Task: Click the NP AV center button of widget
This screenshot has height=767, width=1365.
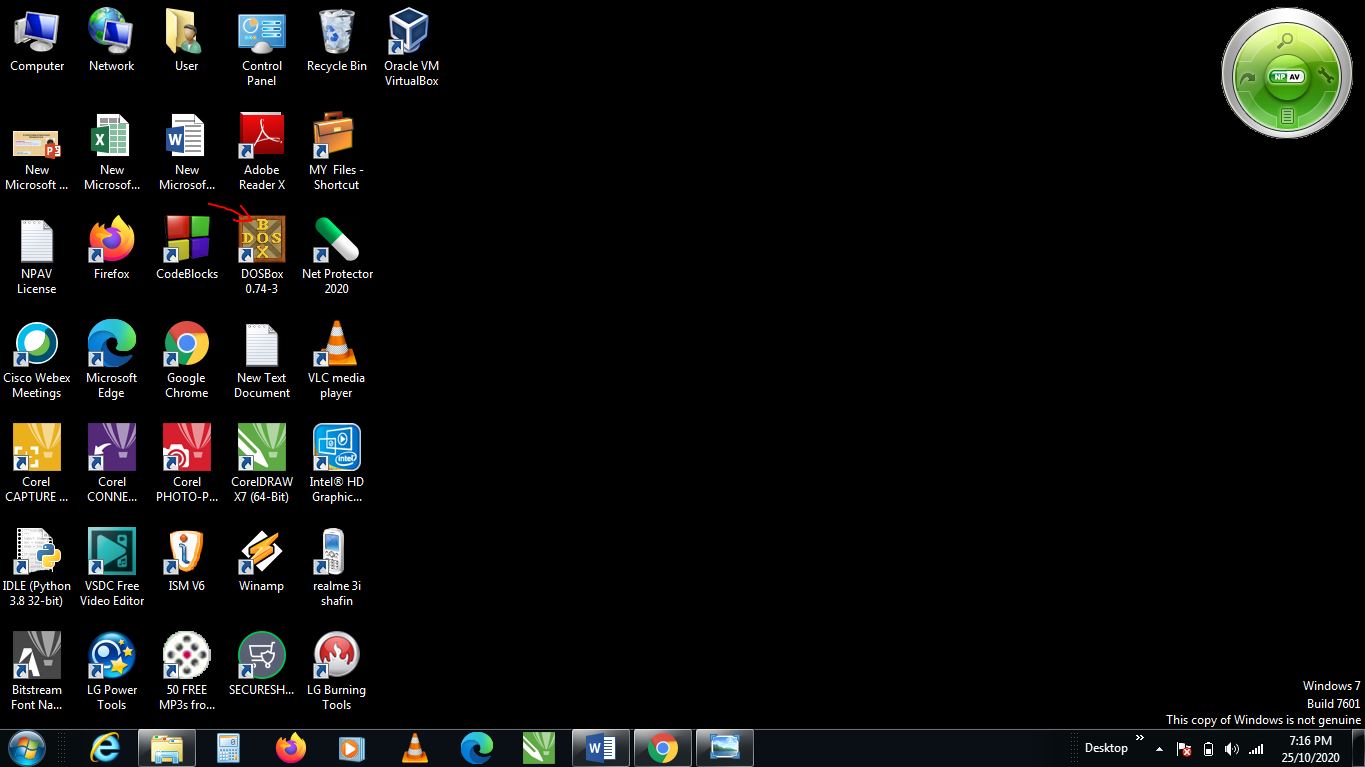Action: point(1286,76)
